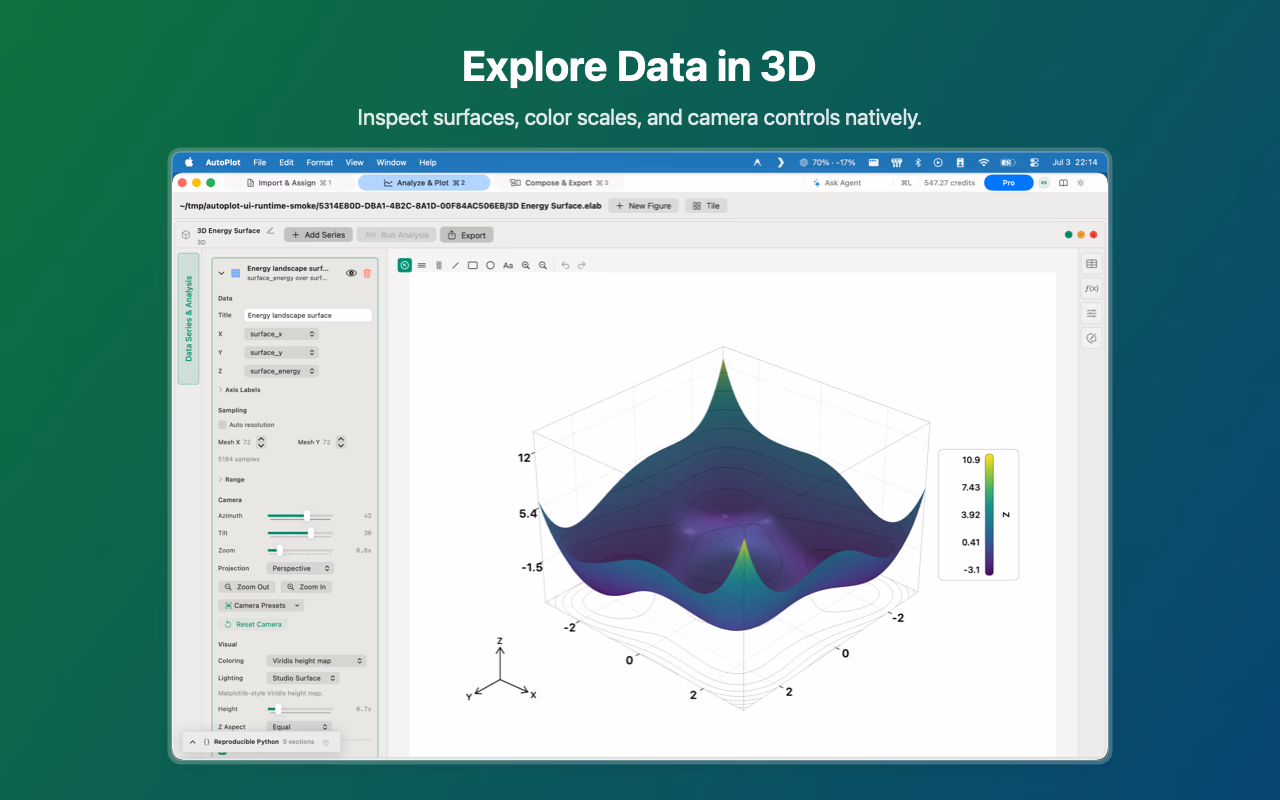1280x800 pixels.
Task: Switch to the Compose & Export tab
Action: coord(559,183)
